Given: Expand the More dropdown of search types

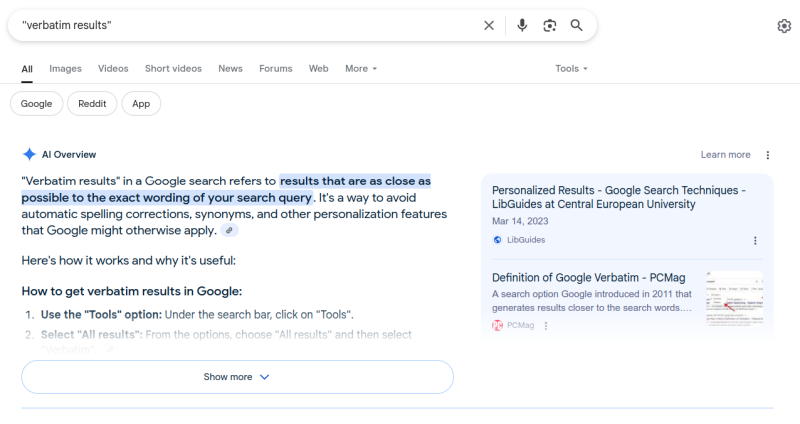Looking at the screenshot, I should click(x=361, y=68).
